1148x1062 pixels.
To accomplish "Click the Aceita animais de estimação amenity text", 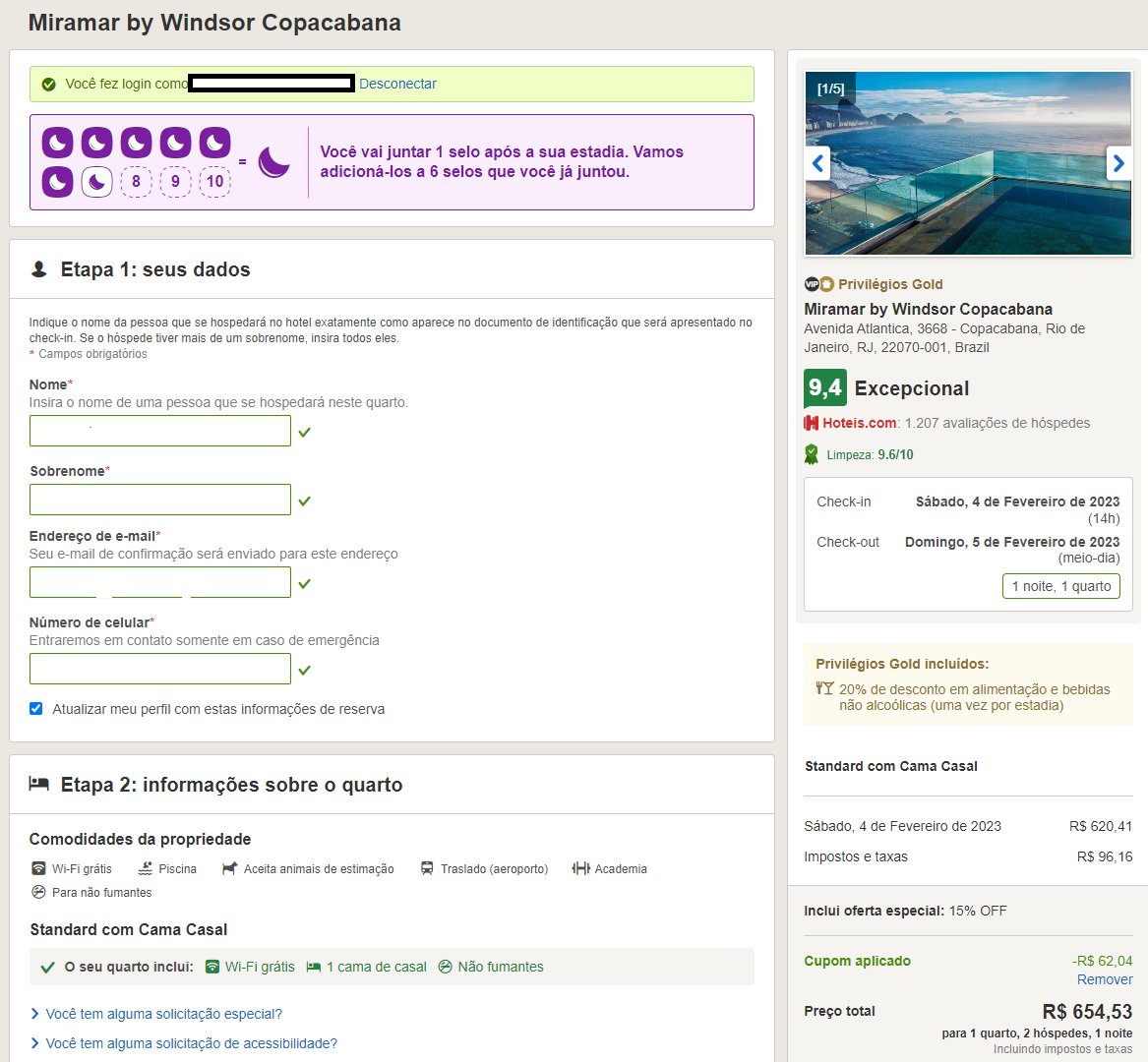I will coord(319,869).
